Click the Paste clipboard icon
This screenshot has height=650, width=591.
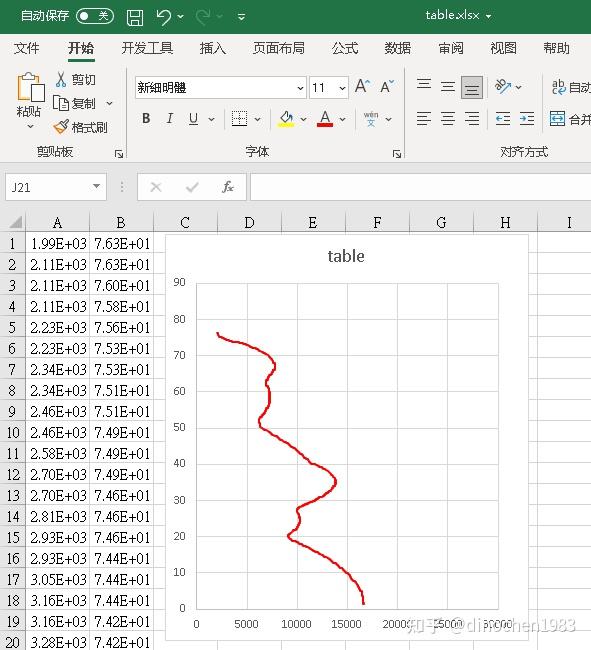pos(30,87)
